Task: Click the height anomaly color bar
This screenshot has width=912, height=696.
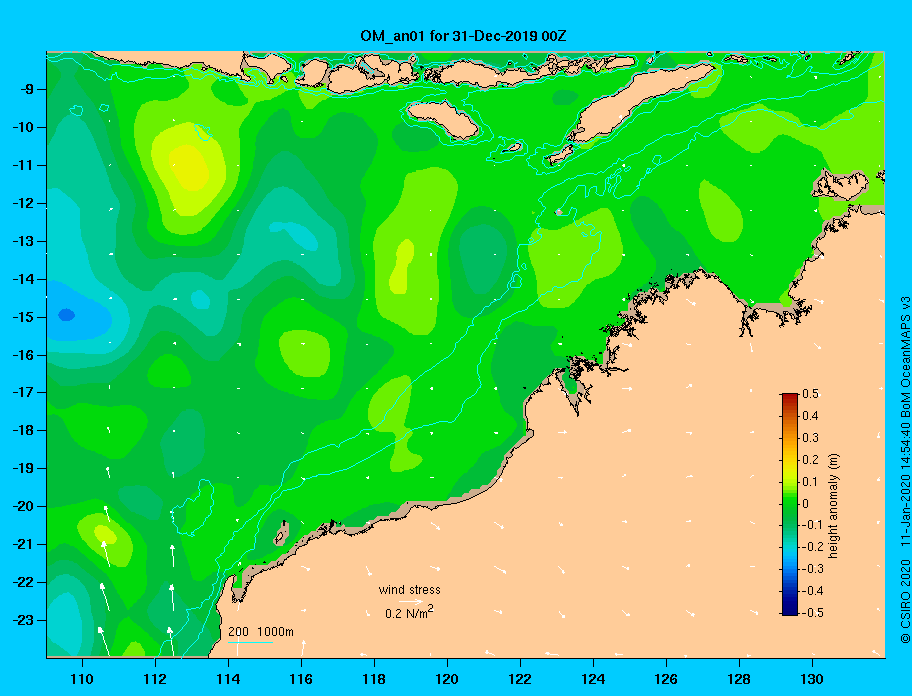Action: pos(790,504)
